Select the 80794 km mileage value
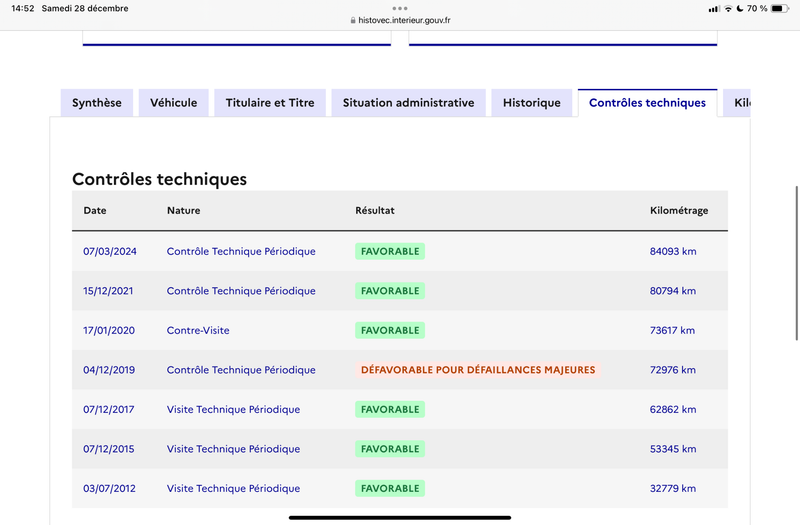The height and width of the screenshot is (525, 800). coord(673,291)
